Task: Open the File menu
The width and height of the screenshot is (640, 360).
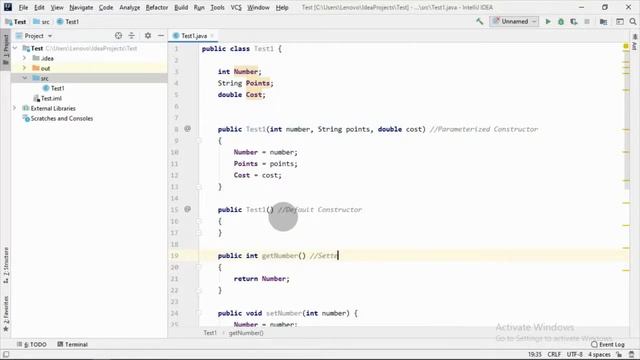Action: pos(23,7)
